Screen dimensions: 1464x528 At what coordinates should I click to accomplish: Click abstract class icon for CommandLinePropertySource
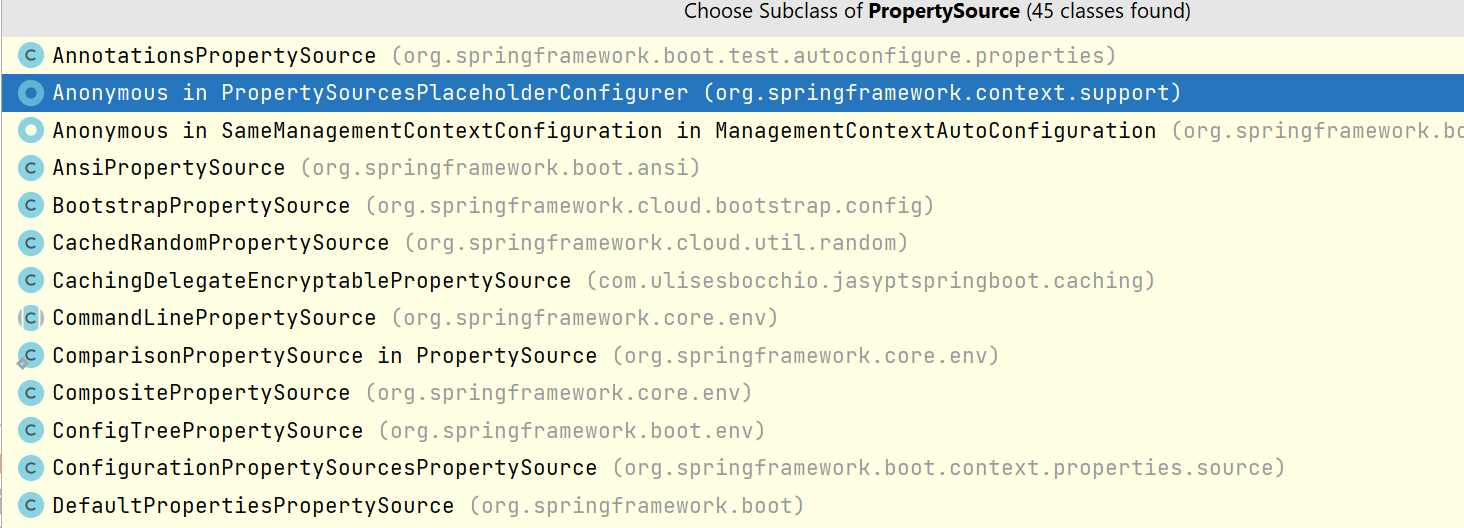click(32, 318)
